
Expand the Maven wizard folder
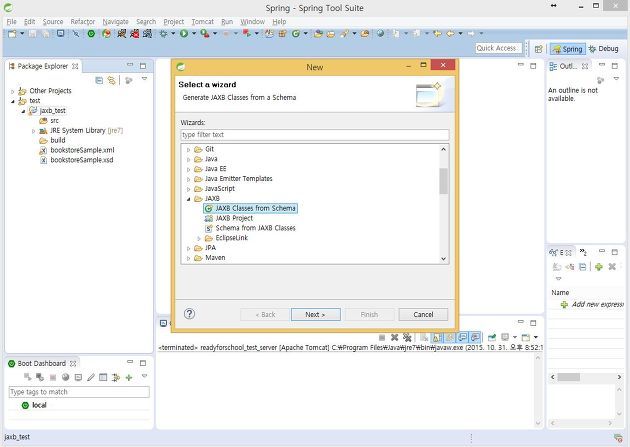point(188,258)
